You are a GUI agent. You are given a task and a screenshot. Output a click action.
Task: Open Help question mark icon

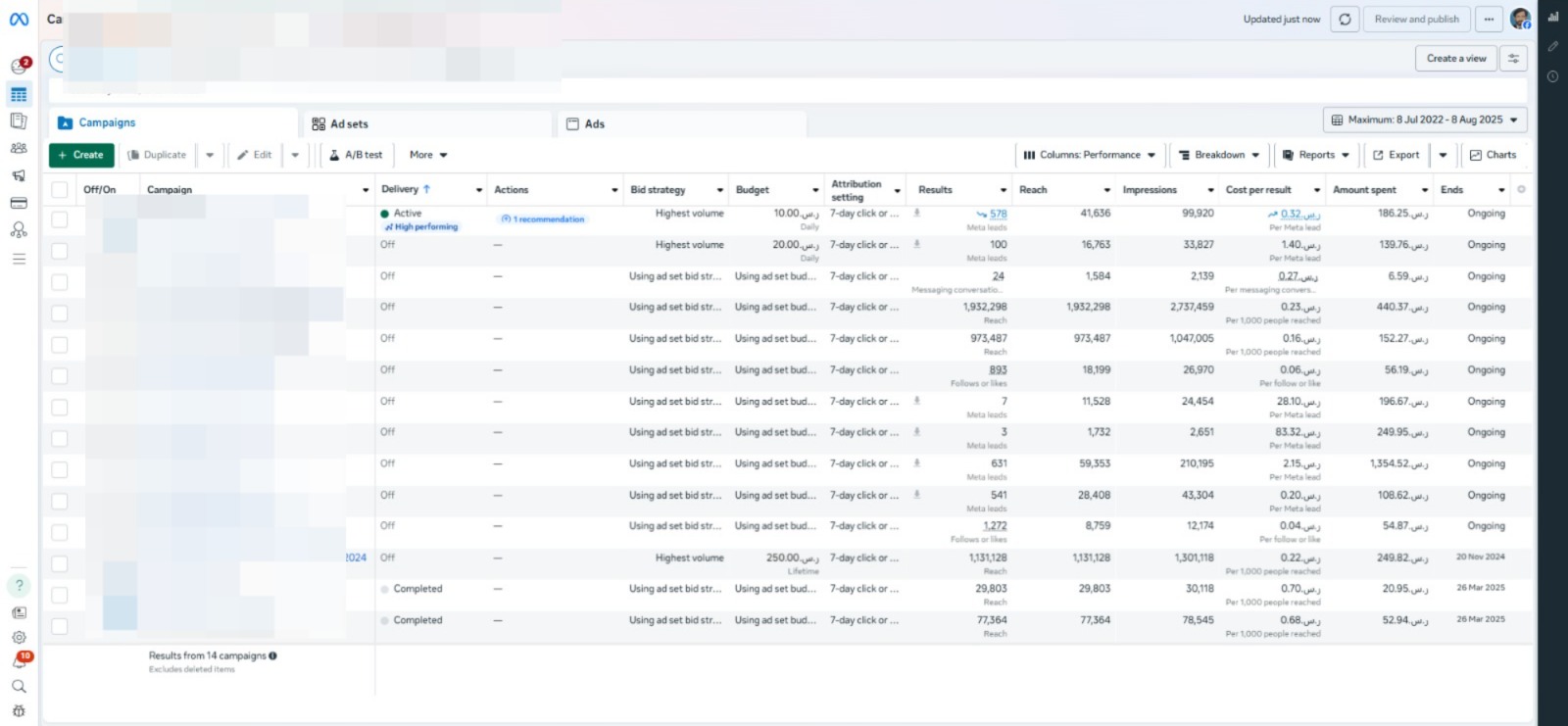[19, 585]
